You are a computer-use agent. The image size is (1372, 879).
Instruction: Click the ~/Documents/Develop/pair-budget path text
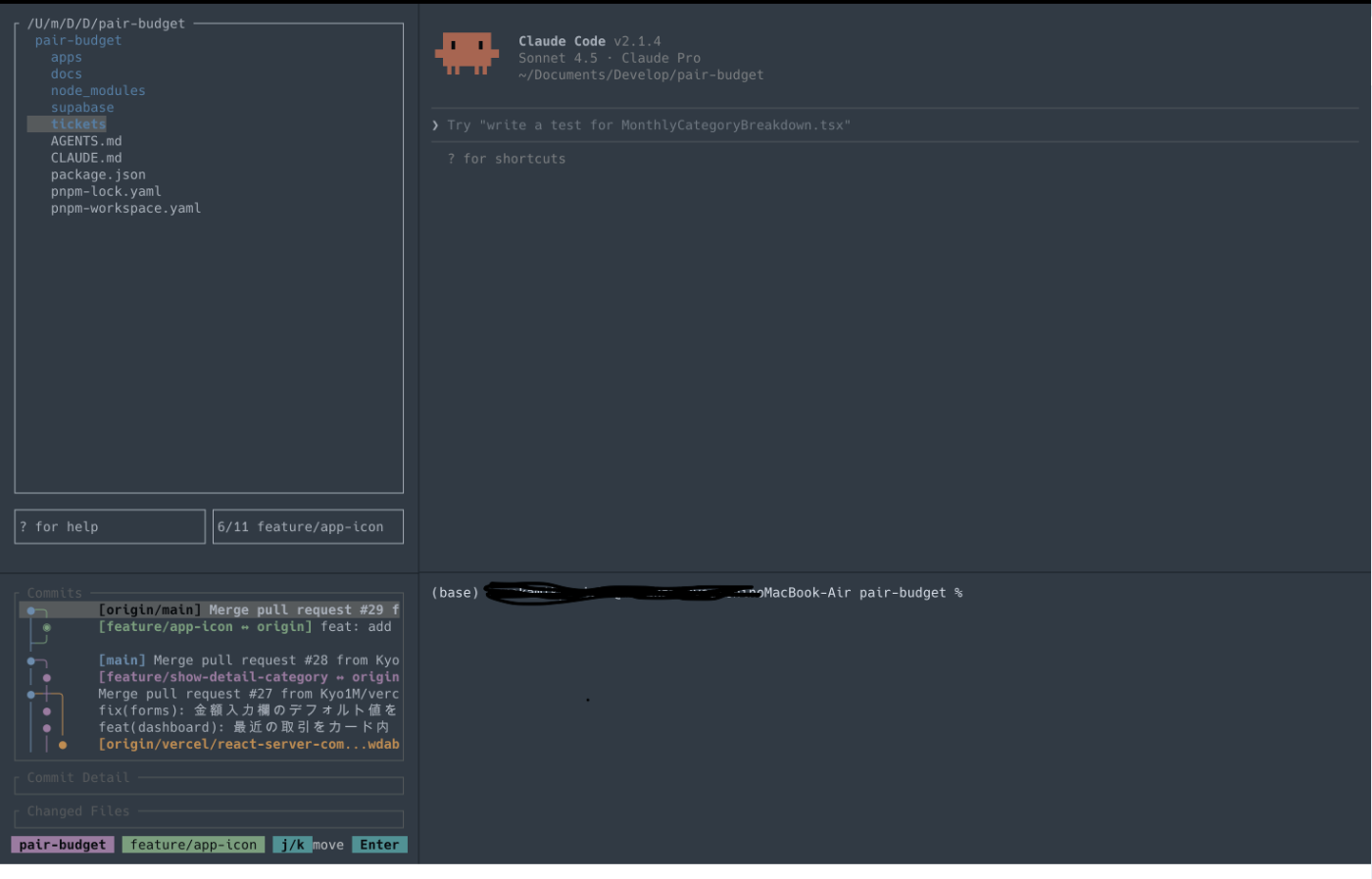[x=641, y=74]
